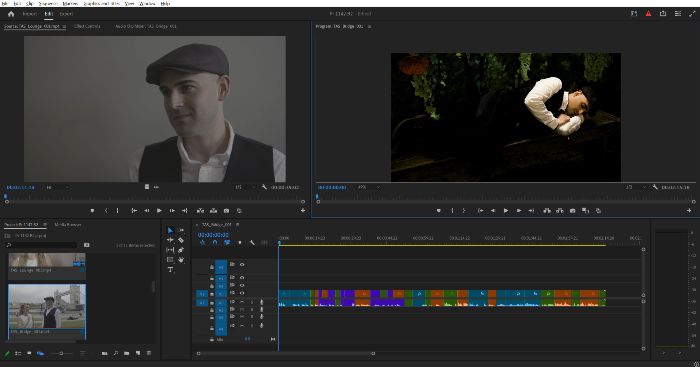Toggle visibility eye of top video track
The image size is (700, 367).
coord(242,264)
